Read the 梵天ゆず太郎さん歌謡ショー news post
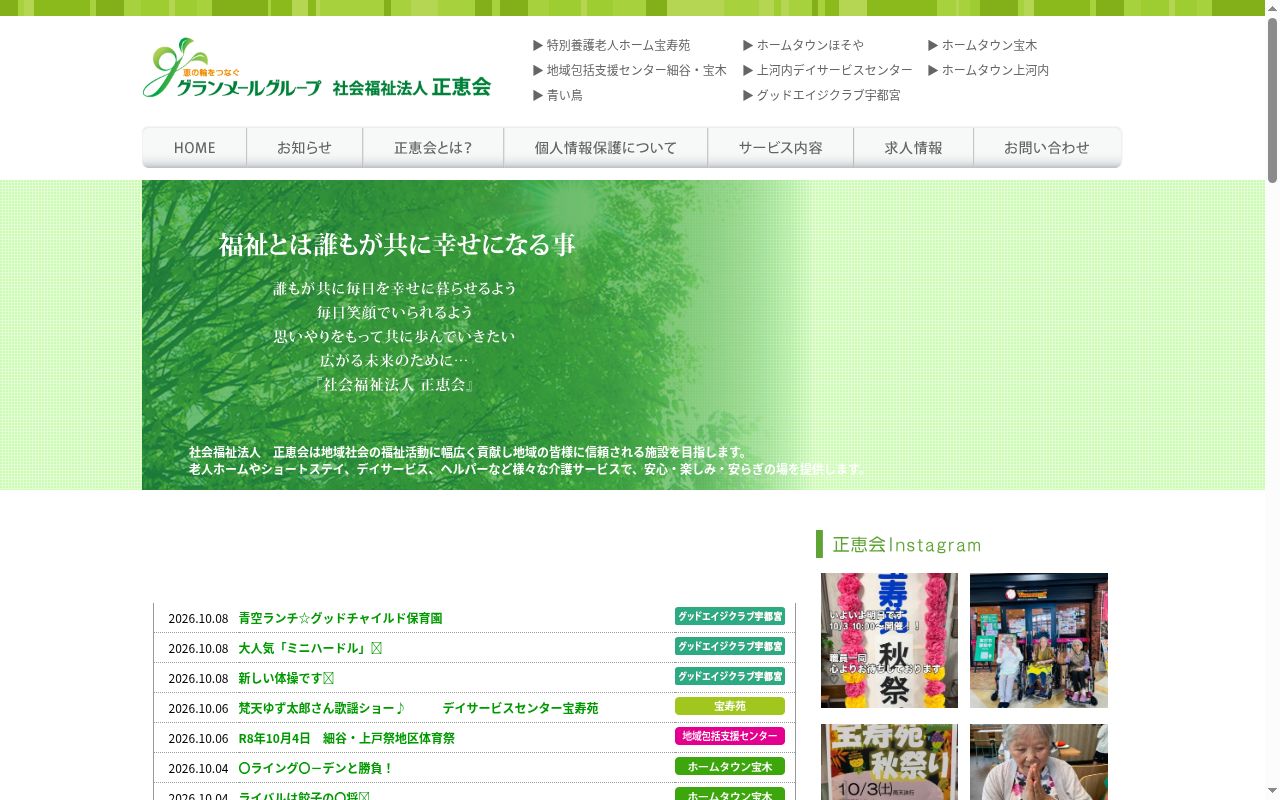1280x800 pixels. 418,708
